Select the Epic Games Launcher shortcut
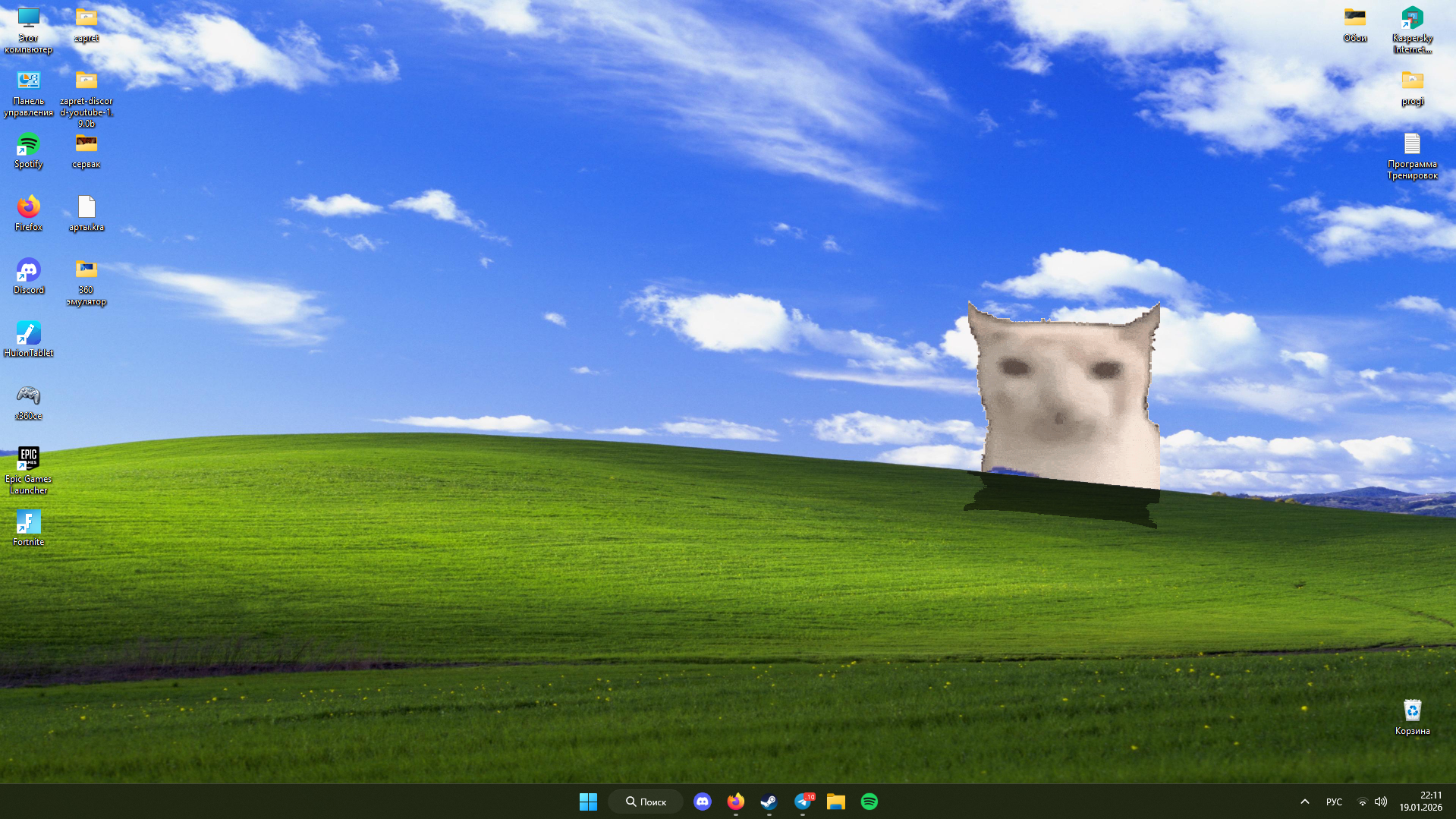Viewport: 1456px width, 819px height. (28, 471)
